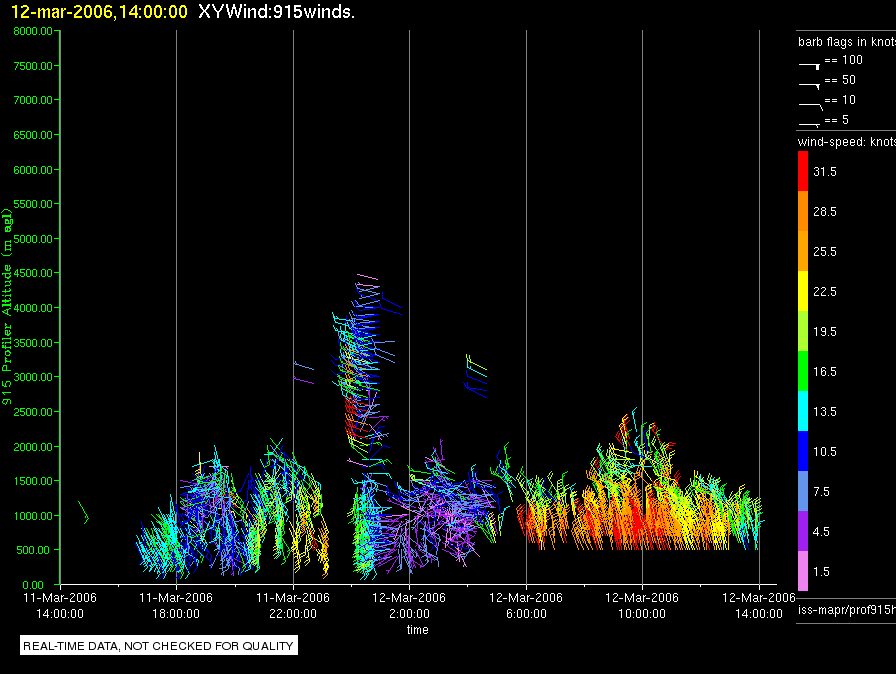Image resolution: width=896 pixels, height=674 pixels.
Task: Click the 915 Profiler Altitude axis title
Action: coord(7,307)
